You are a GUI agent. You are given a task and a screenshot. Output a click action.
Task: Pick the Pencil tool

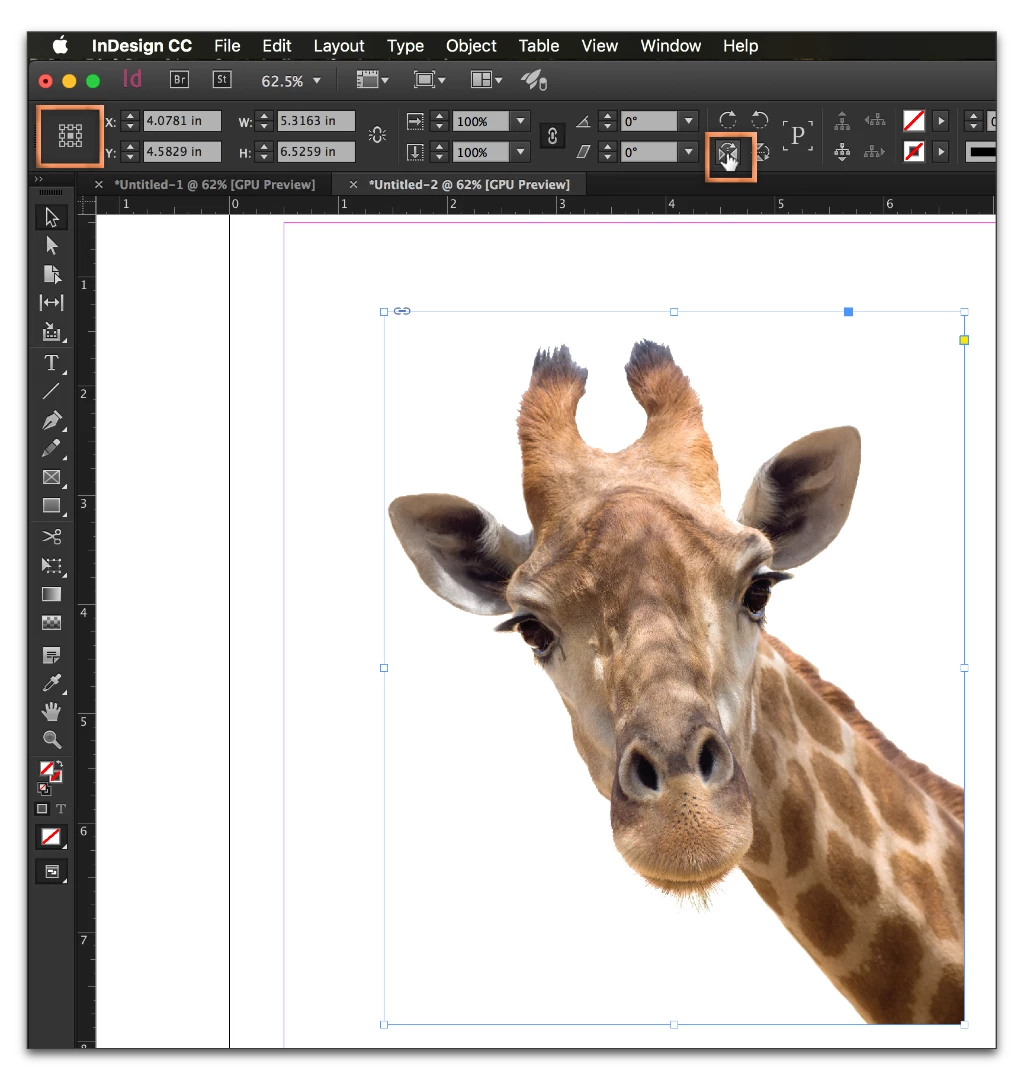tap(52, 448)
